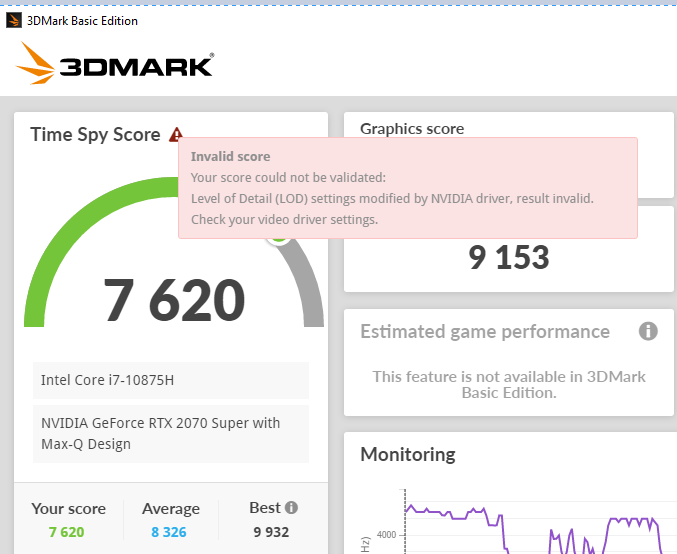Click the 3DMark Basic Edition window title
677x554 pixels.
tap(82, 21)
